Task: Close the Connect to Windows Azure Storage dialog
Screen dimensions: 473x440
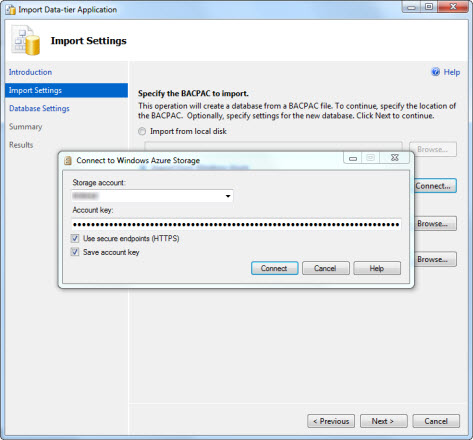Action: 394,158
